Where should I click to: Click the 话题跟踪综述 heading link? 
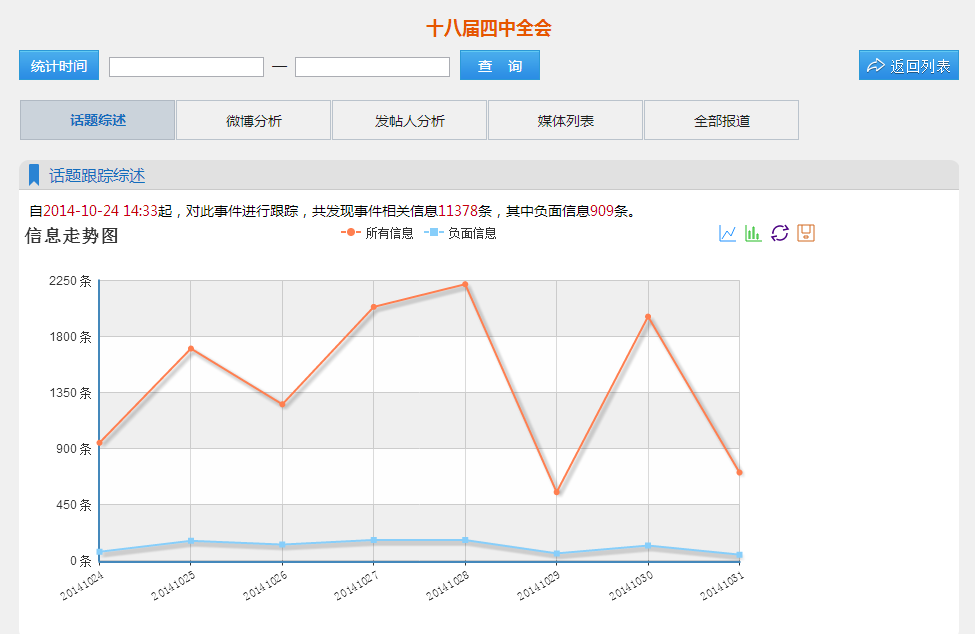pyautogui.click(x=97, y=176)
